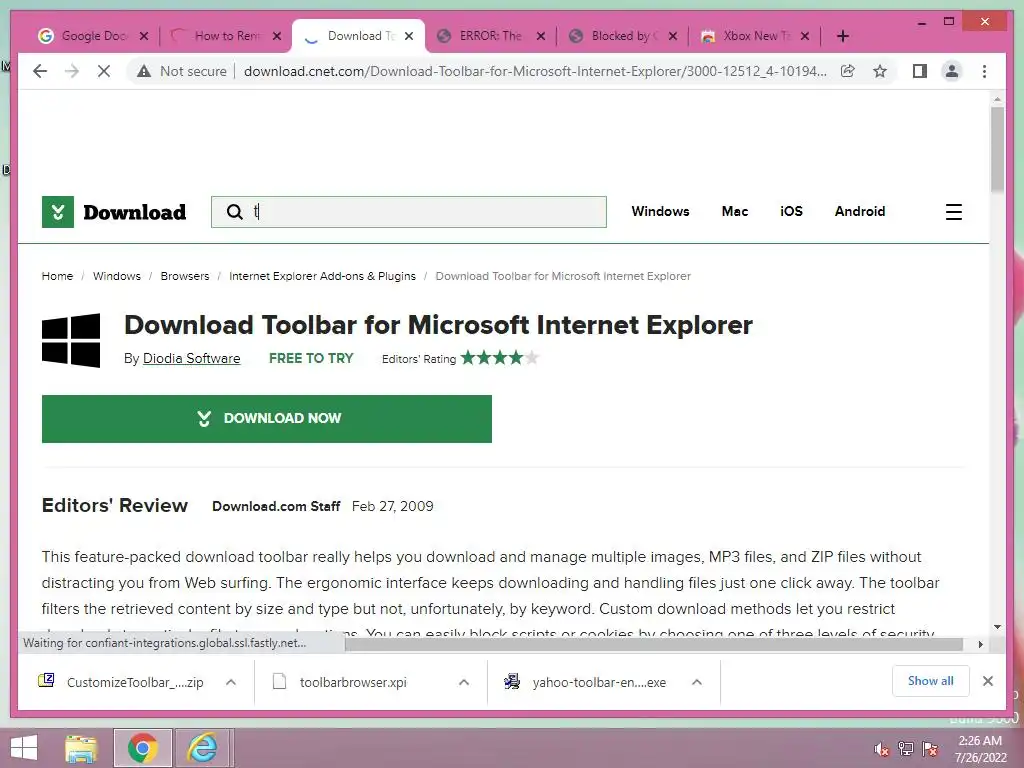Click Browsers breadcrumb link
Screen dimensions: 1024x768
(x=185, y=276)
